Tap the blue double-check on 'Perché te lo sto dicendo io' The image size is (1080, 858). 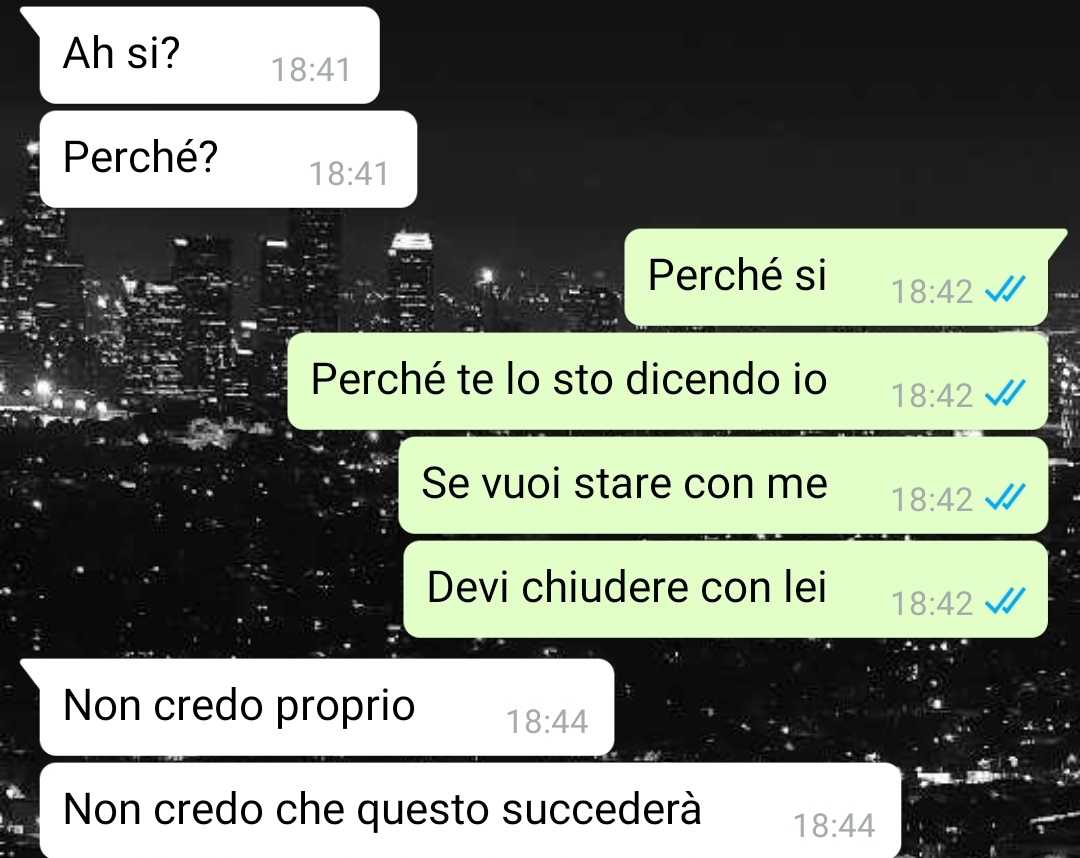[x=1005, y=393]
